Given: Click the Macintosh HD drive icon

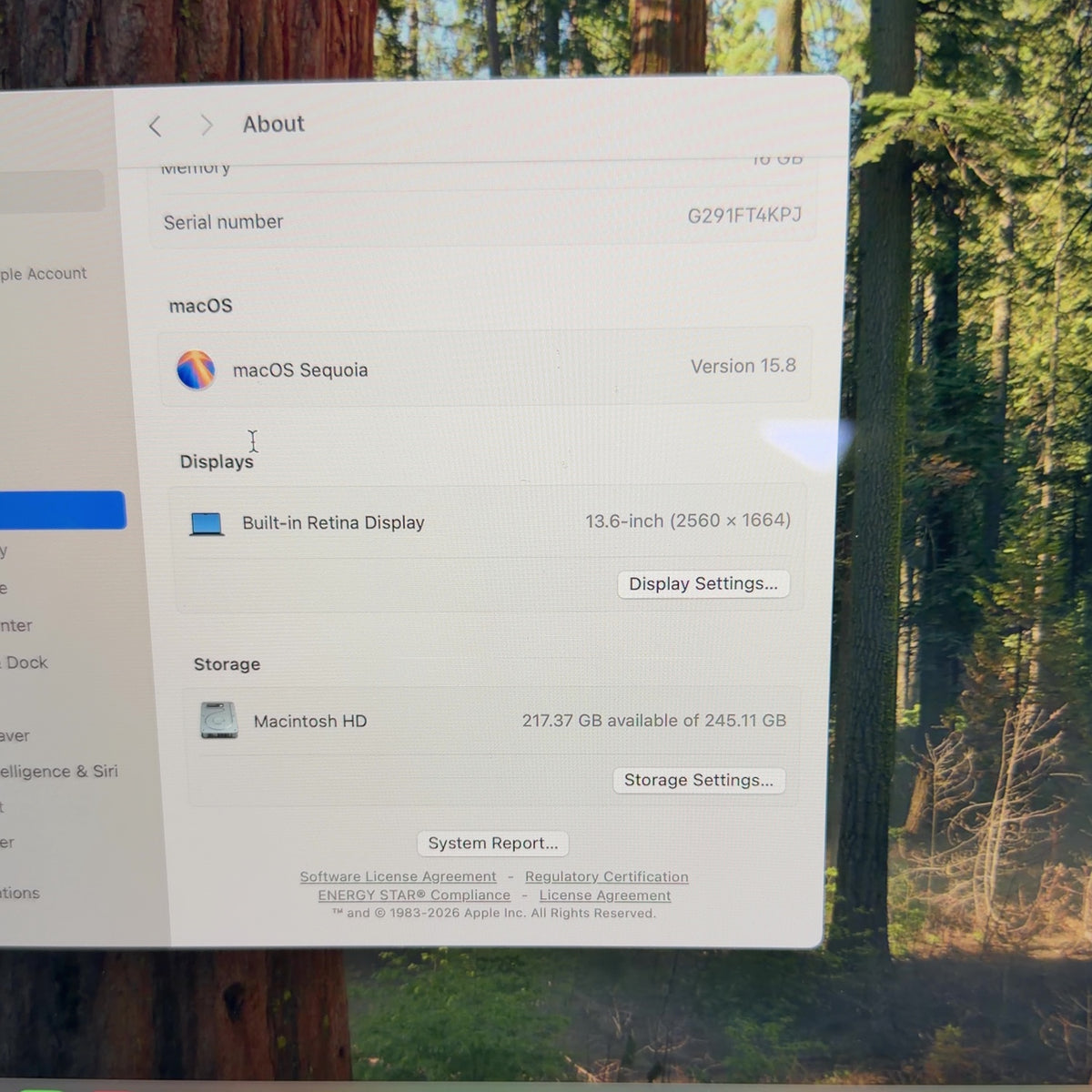Looking at the screenshot, I should (x=218, y=721).
